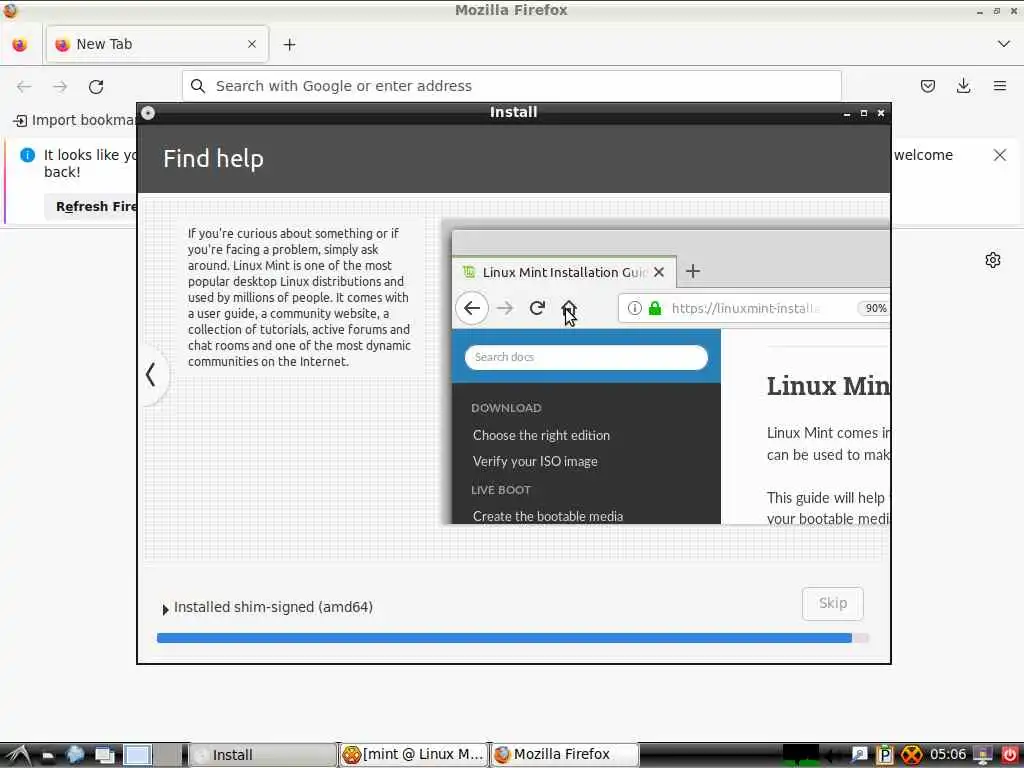Open the Firefox hamburger application menu
The width and height of the screenshot is (1024, 768).
(999, 86)
